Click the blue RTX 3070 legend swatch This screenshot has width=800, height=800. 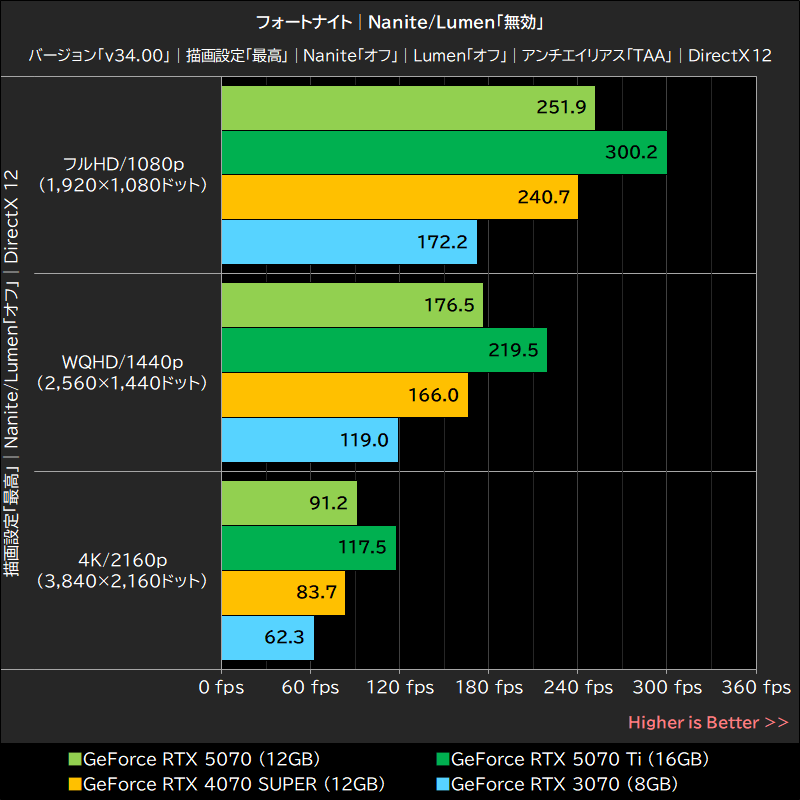point(443,784)
